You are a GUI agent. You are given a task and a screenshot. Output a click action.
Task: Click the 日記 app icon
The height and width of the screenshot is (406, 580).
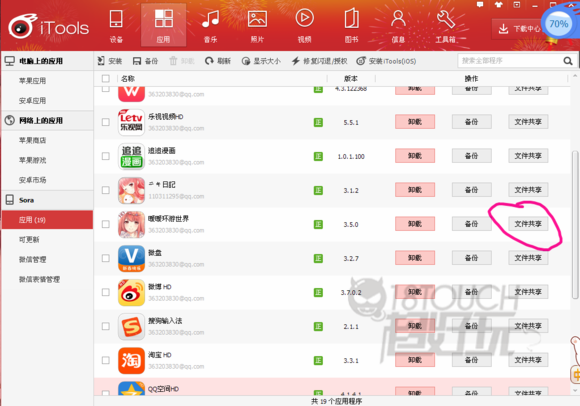tap(131, 190)
